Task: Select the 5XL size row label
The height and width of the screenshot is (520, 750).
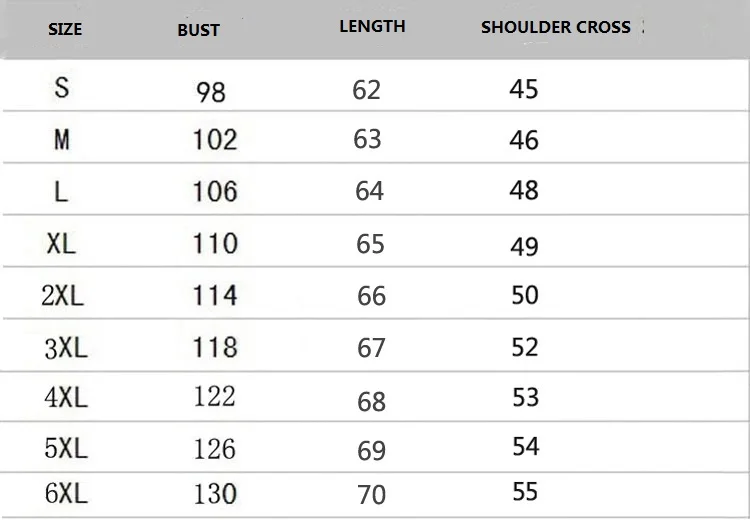Action: (66, 449)
